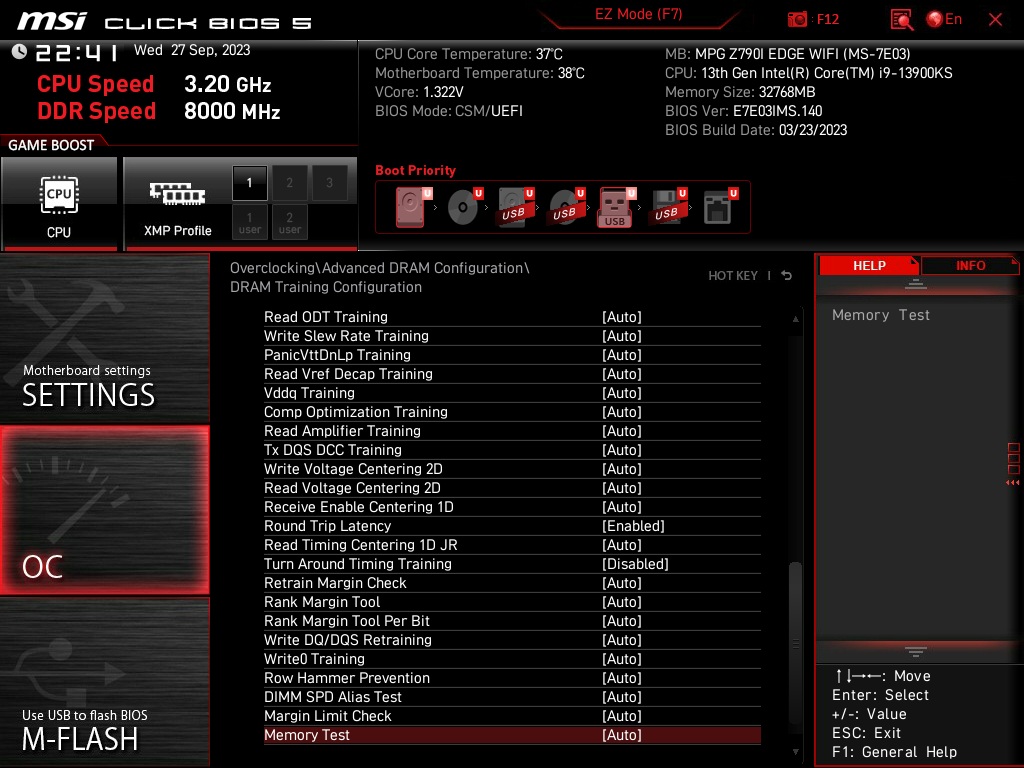Select Read Amplifier Training row

(x=512, y=431)
